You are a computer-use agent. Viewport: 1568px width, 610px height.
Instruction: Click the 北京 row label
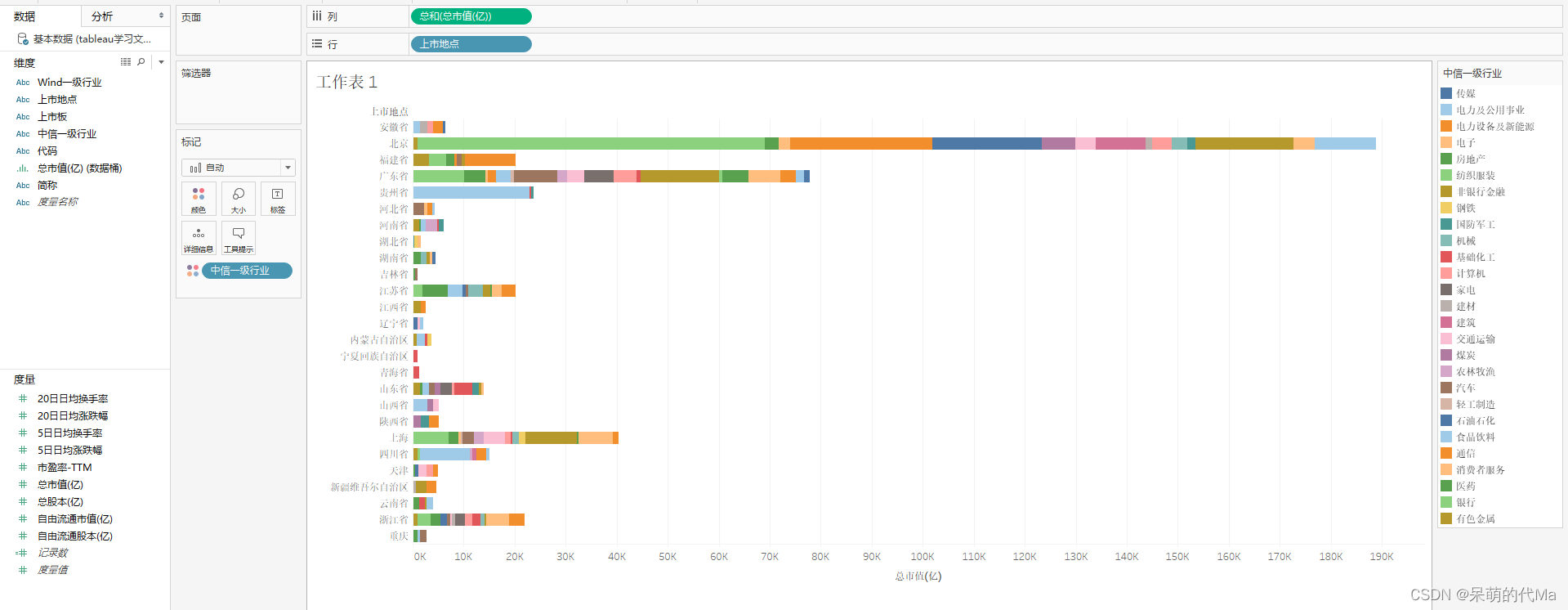(x=399, y=144)
